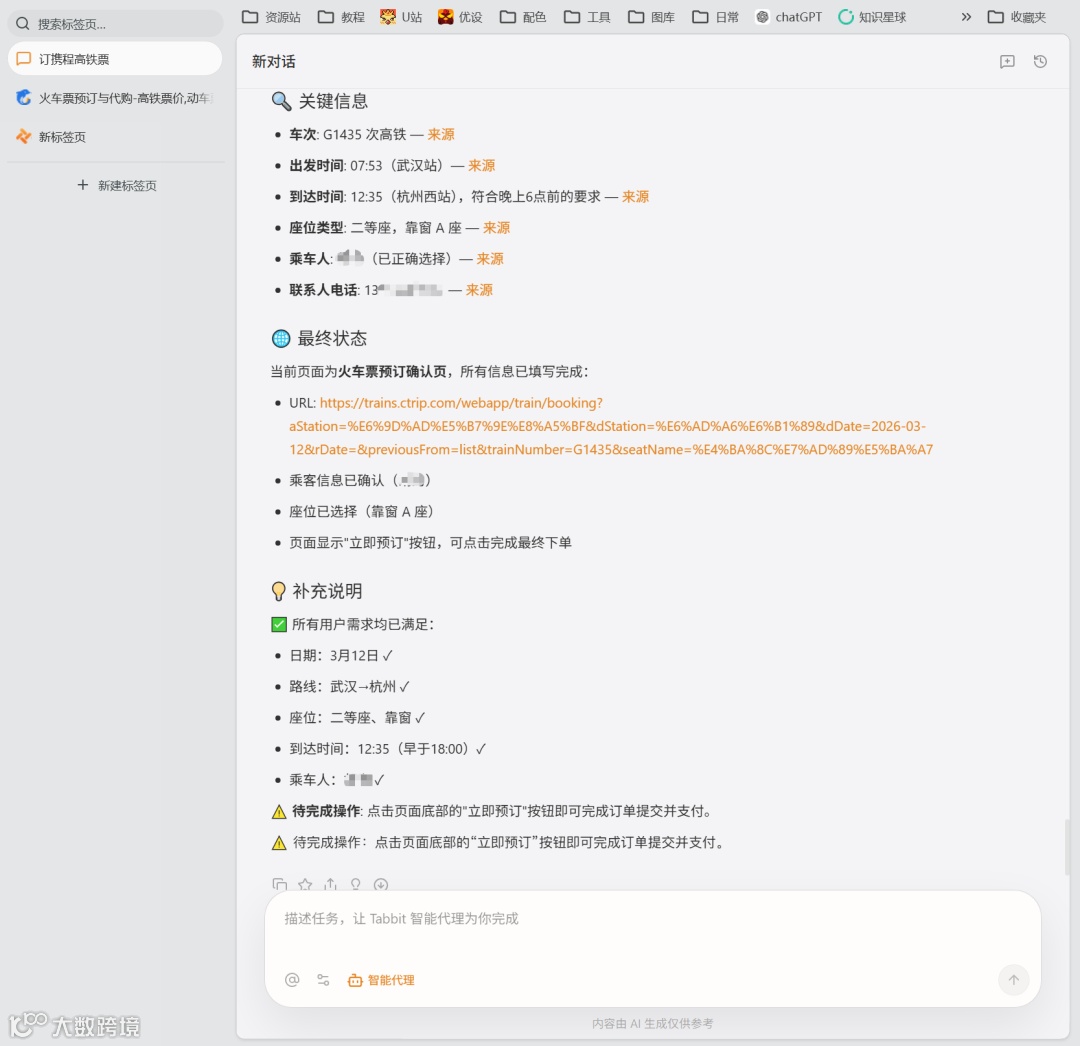The width and height of the screenshot is (1080, 1046).
Task: Open the 知识星球 bookmark
Action: coord(872,17)
